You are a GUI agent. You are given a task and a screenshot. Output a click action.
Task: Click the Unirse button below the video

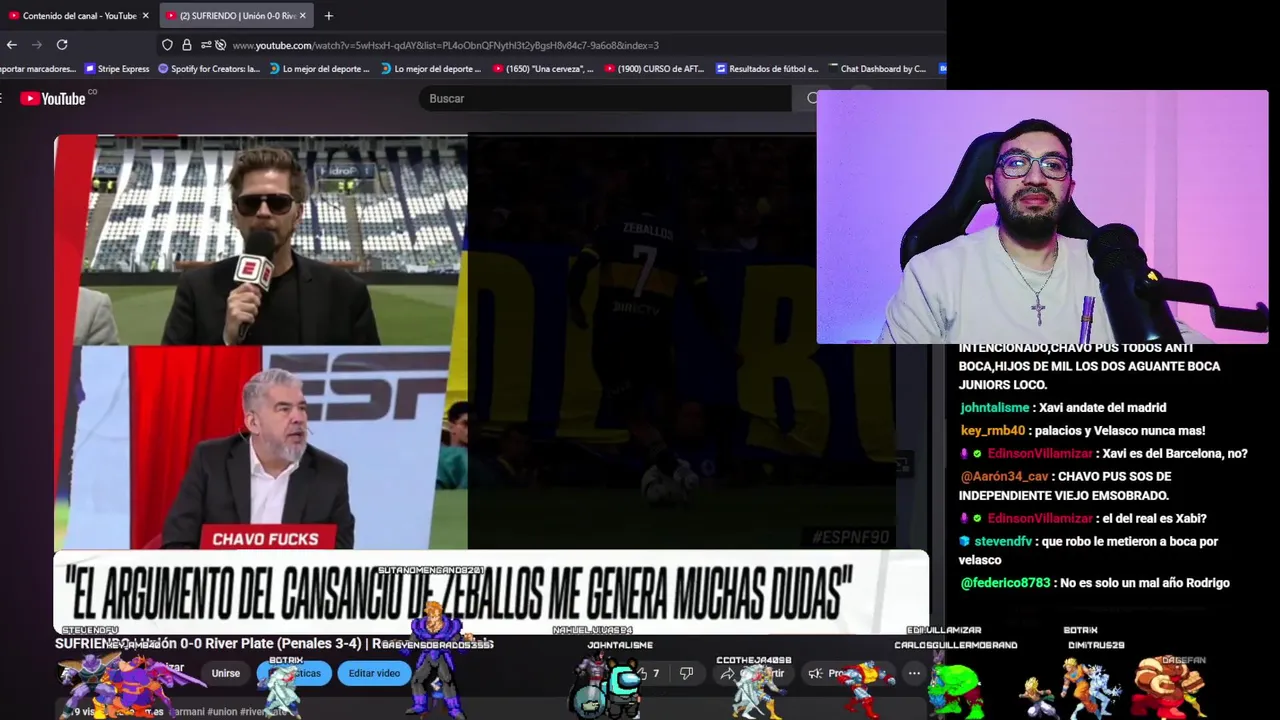(x=226, y=673)
